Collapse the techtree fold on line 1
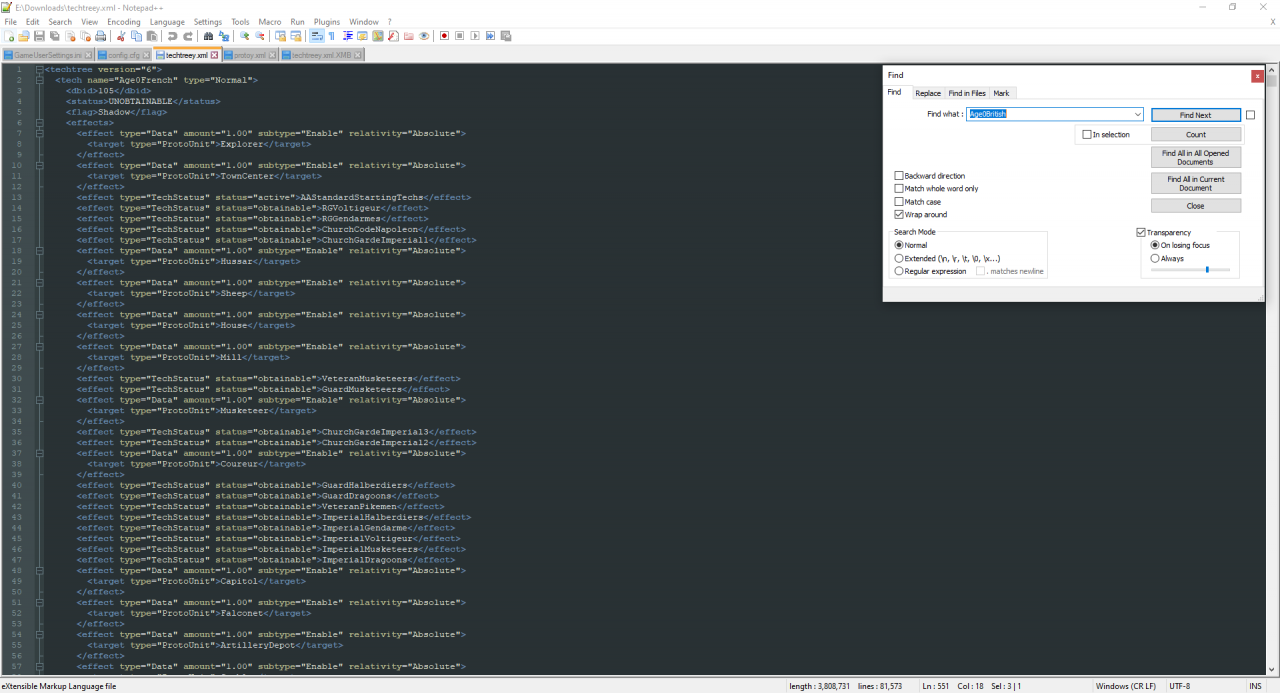1280x693 pixels. (38, 70)
